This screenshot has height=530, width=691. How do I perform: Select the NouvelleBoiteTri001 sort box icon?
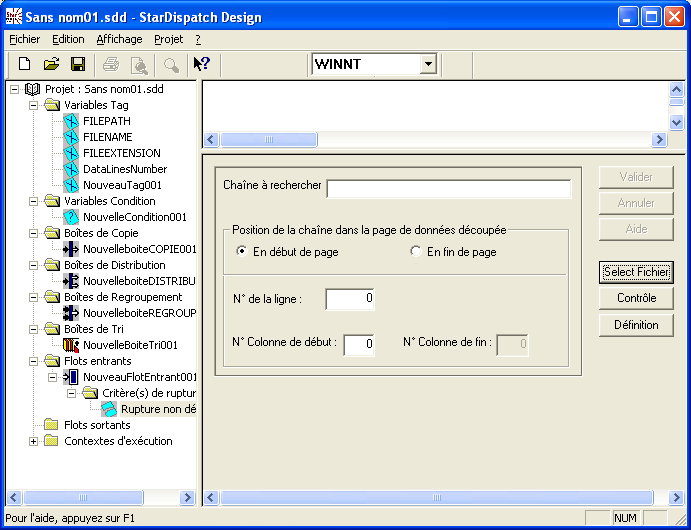71,345
